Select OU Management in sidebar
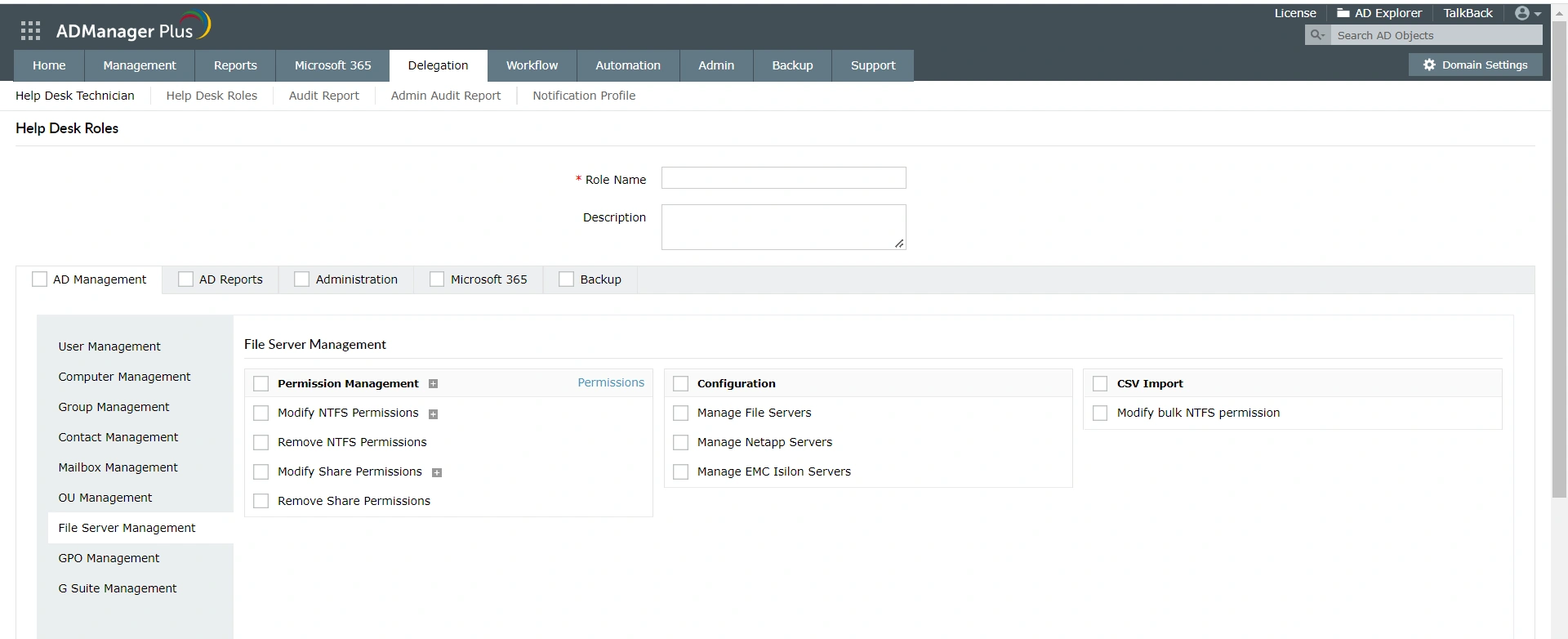 [105, 498]
